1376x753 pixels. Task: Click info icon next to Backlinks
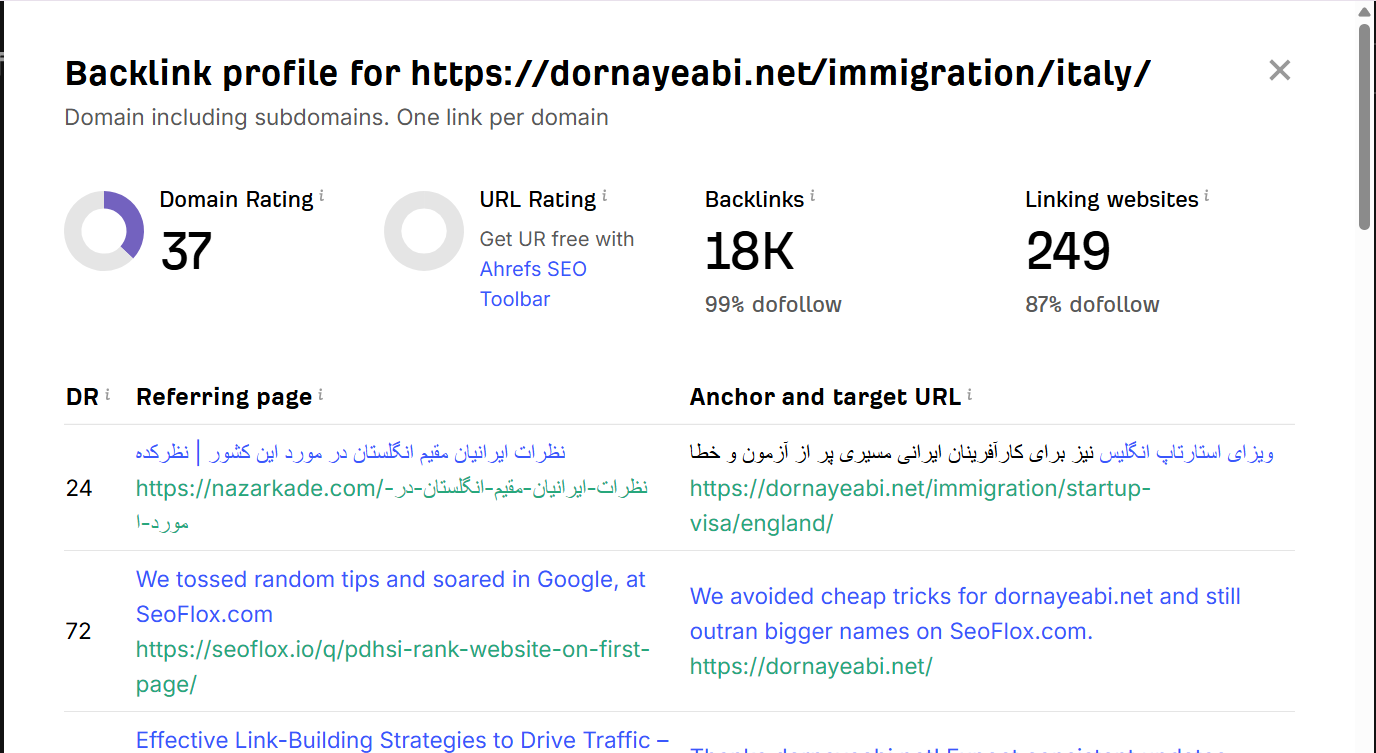(813, 197)
